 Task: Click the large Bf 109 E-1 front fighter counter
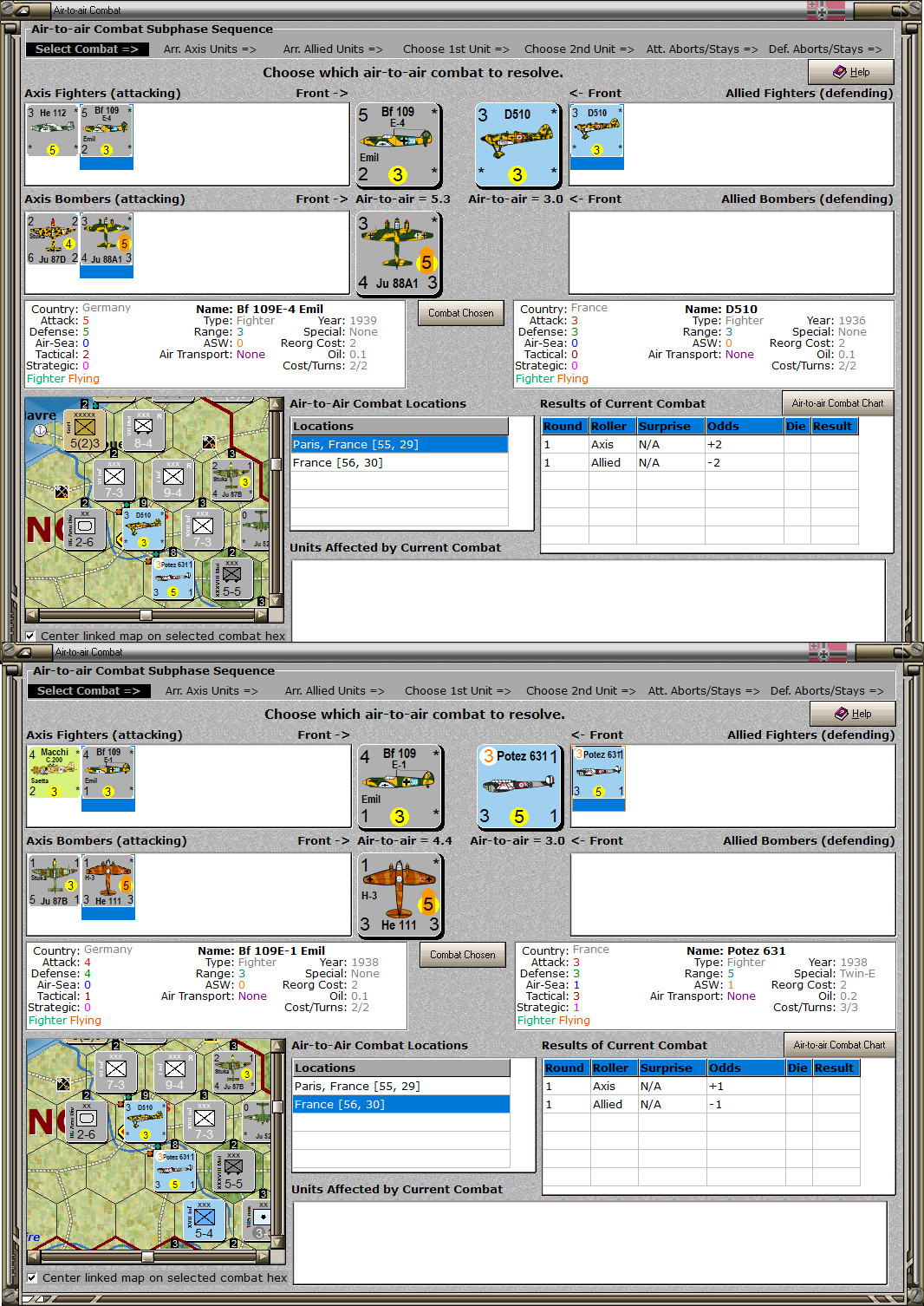[400, 786]
